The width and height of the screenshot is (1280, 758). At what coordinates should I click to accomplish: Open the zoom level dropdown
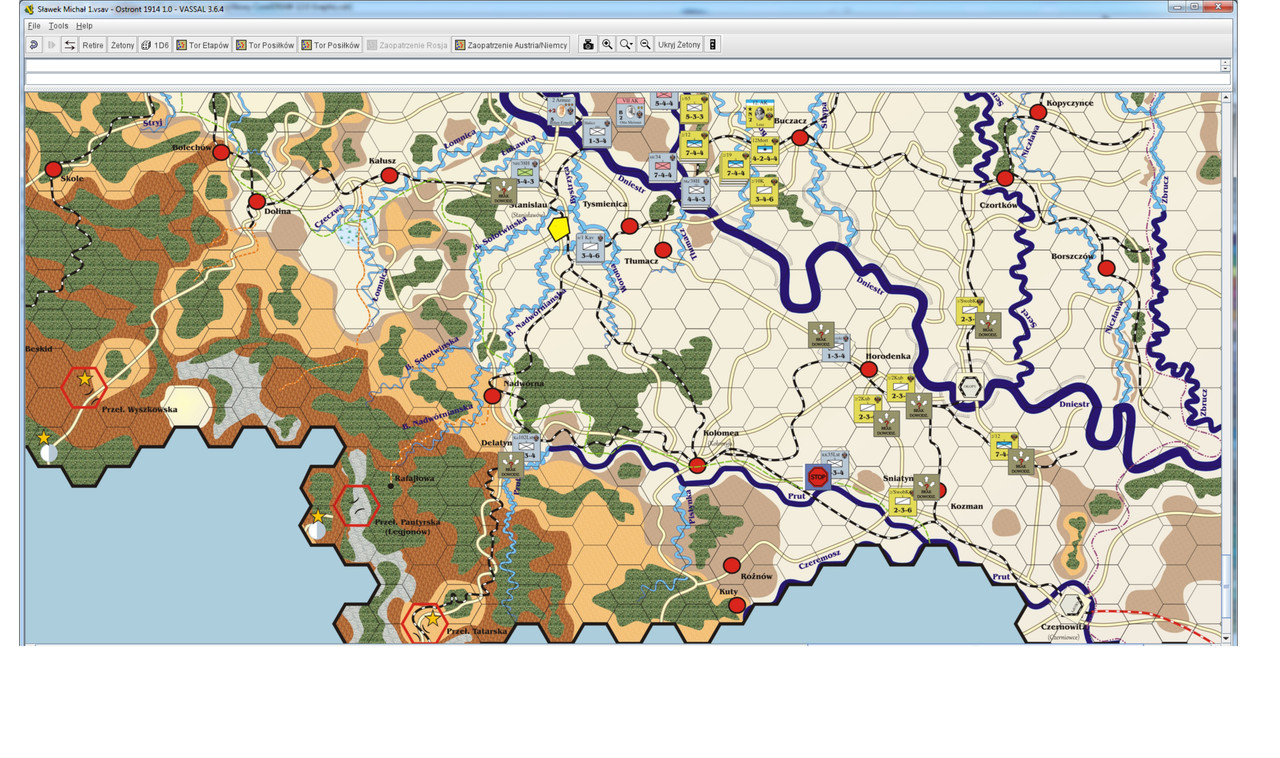point(627,45)
